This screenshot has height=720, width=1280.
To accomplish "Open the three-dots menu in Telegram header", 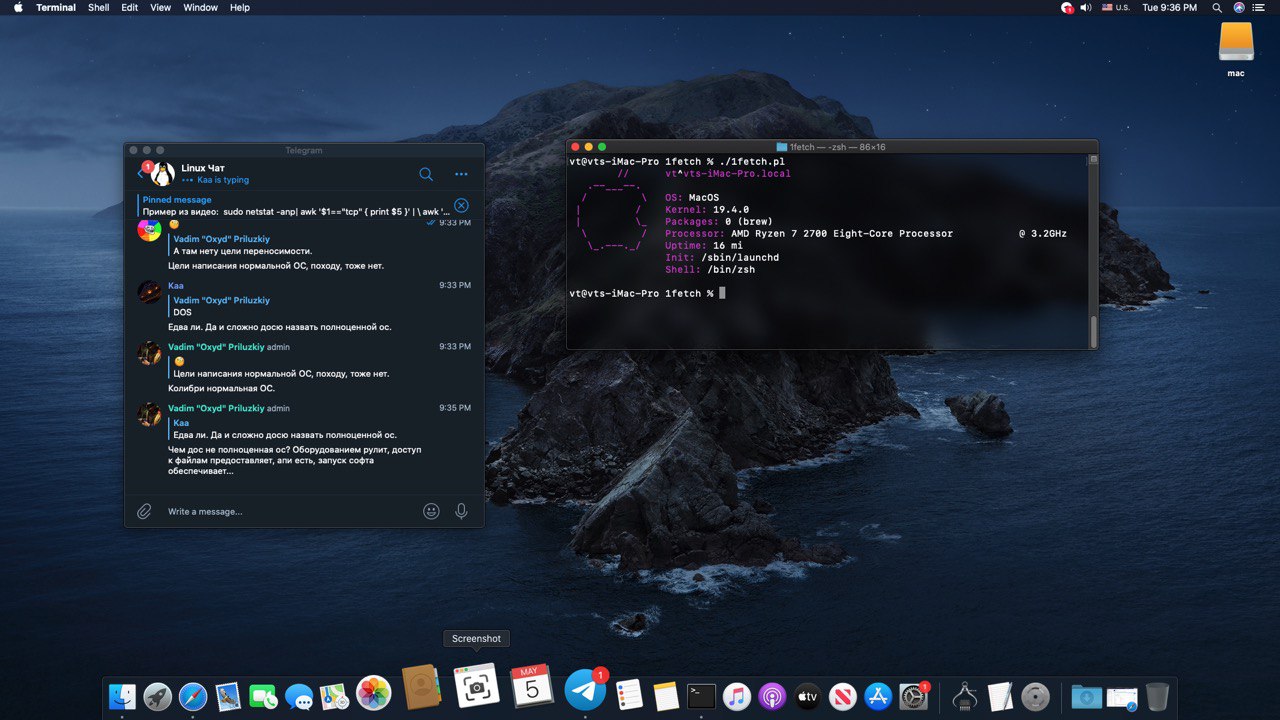I will coord(461,174).
